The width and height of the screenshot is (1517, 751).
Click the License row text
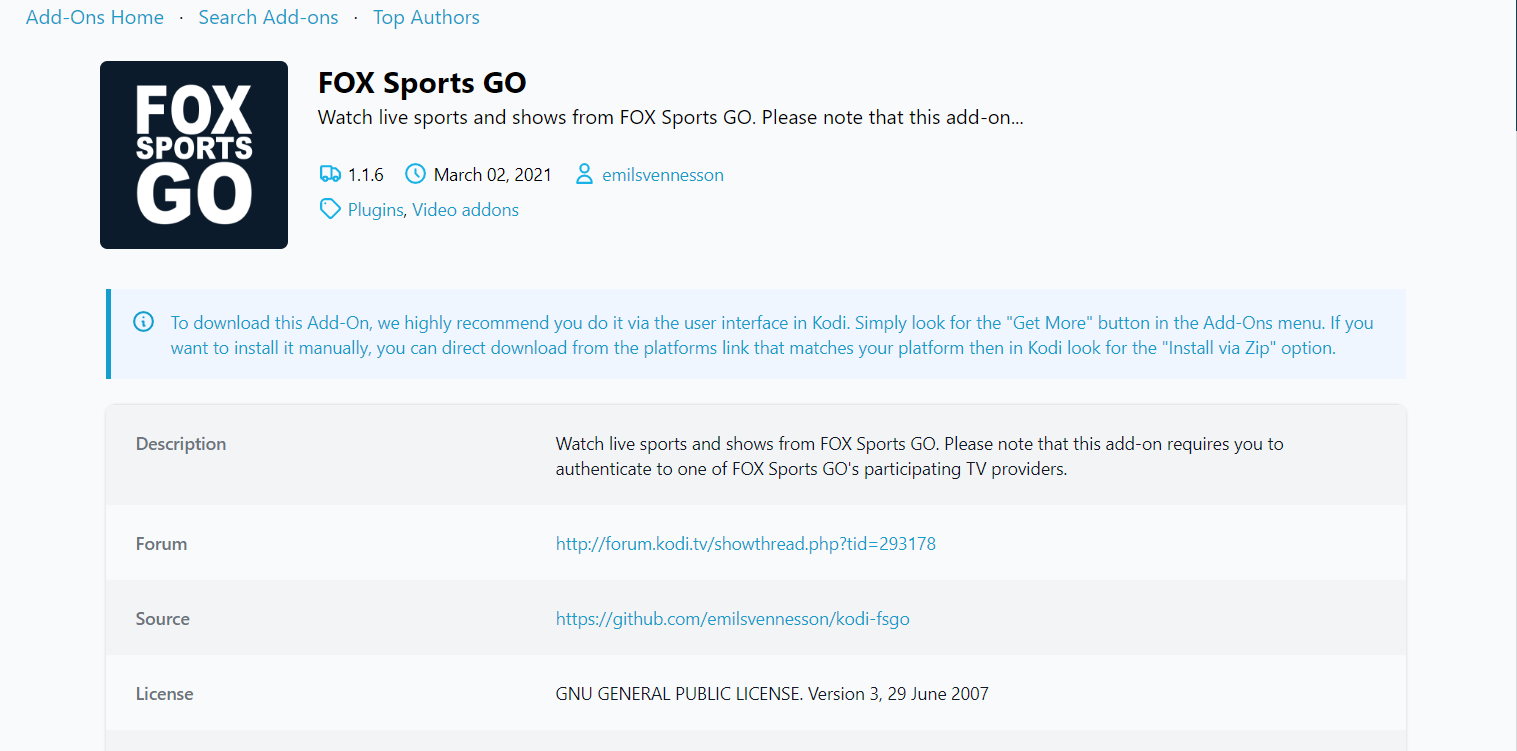click(x=772, y=693)
